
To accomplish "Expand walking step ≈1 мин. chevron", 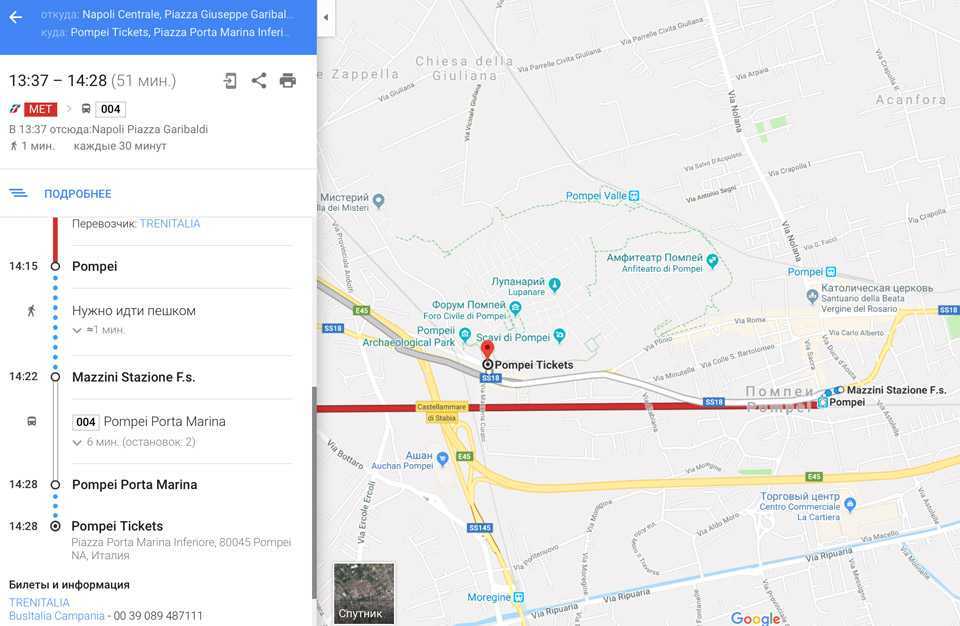I will pos(77,330).
